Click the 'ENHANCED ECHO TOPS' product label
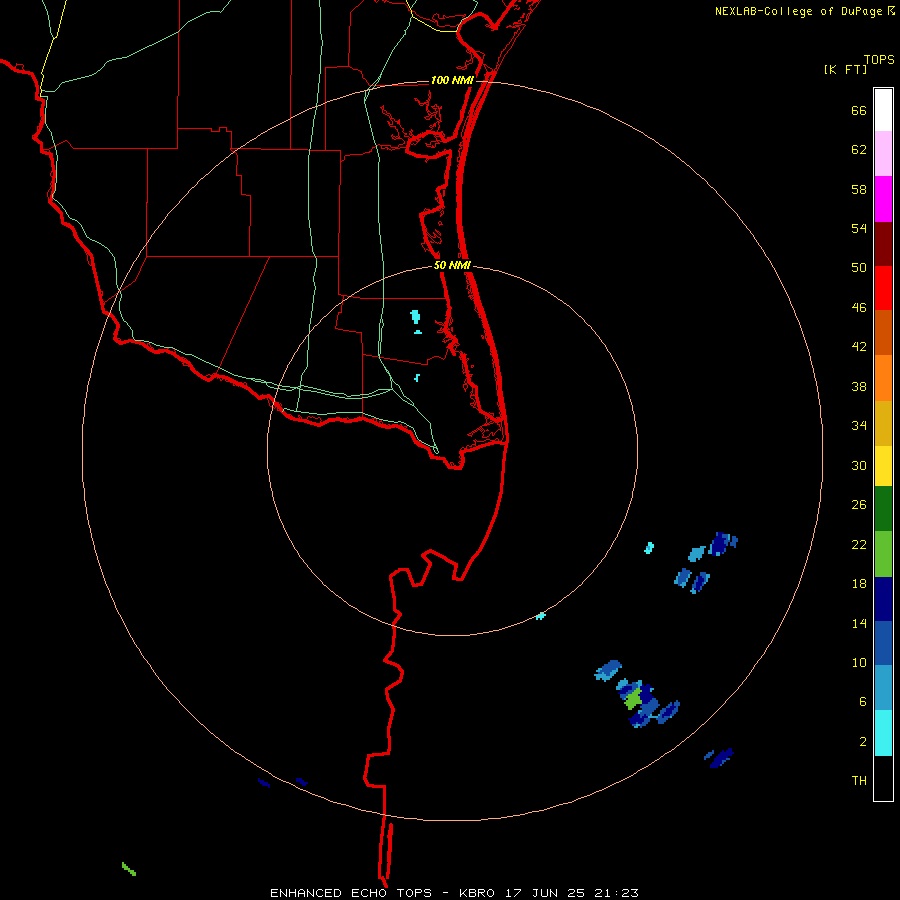The image size is (900, 900). pyautogui.click(x=351, y=893)
